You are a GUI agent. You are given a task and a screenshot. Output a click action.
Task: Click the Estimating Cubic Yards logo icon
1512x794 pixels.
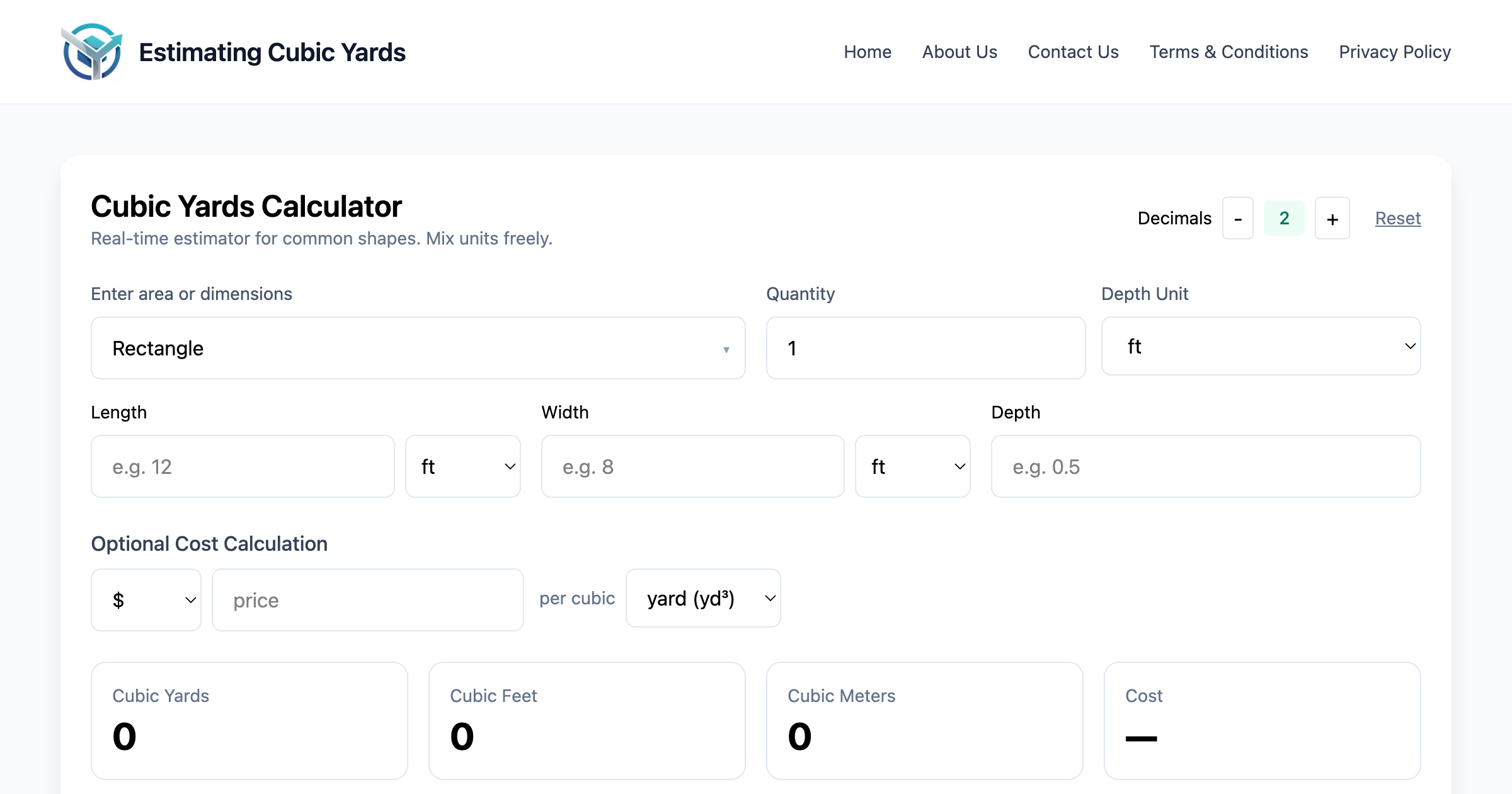point(92,52)
